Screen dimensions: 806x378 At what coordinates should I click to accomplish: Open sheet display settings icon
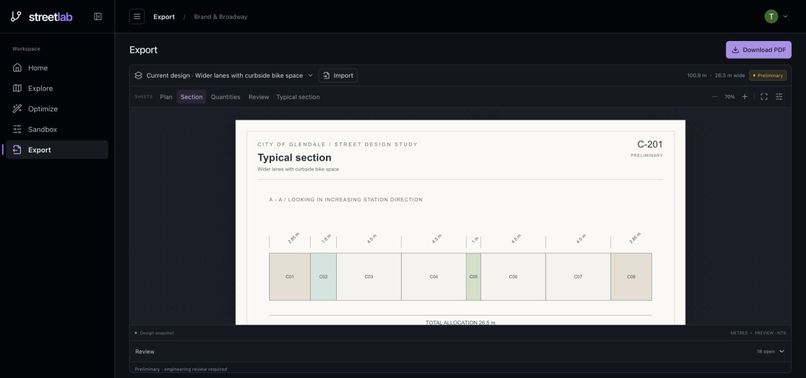point(779,97)
